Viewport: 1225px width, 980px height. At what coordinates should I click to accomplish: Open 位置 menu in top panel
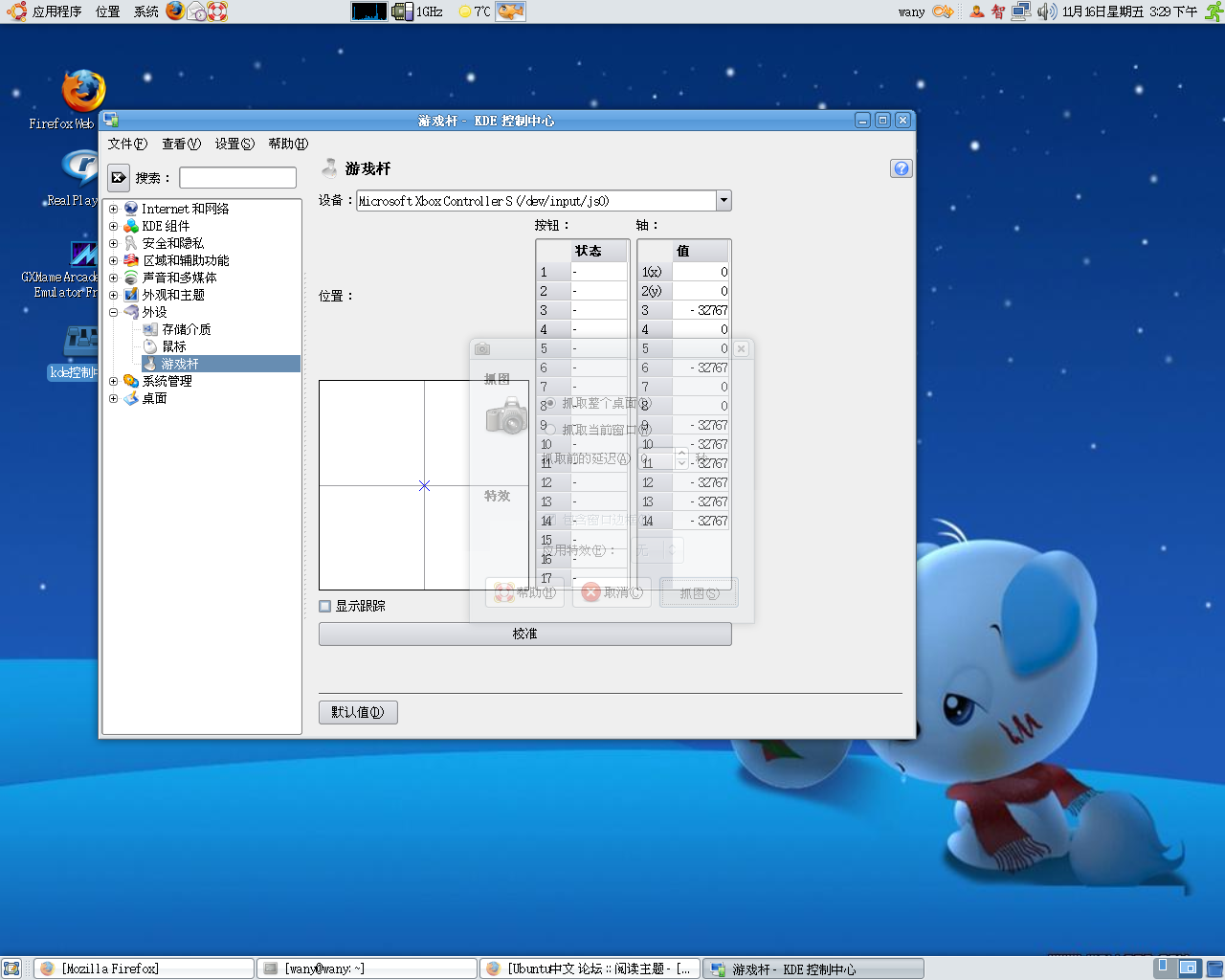pyautogui.click(x=108, y=11)
